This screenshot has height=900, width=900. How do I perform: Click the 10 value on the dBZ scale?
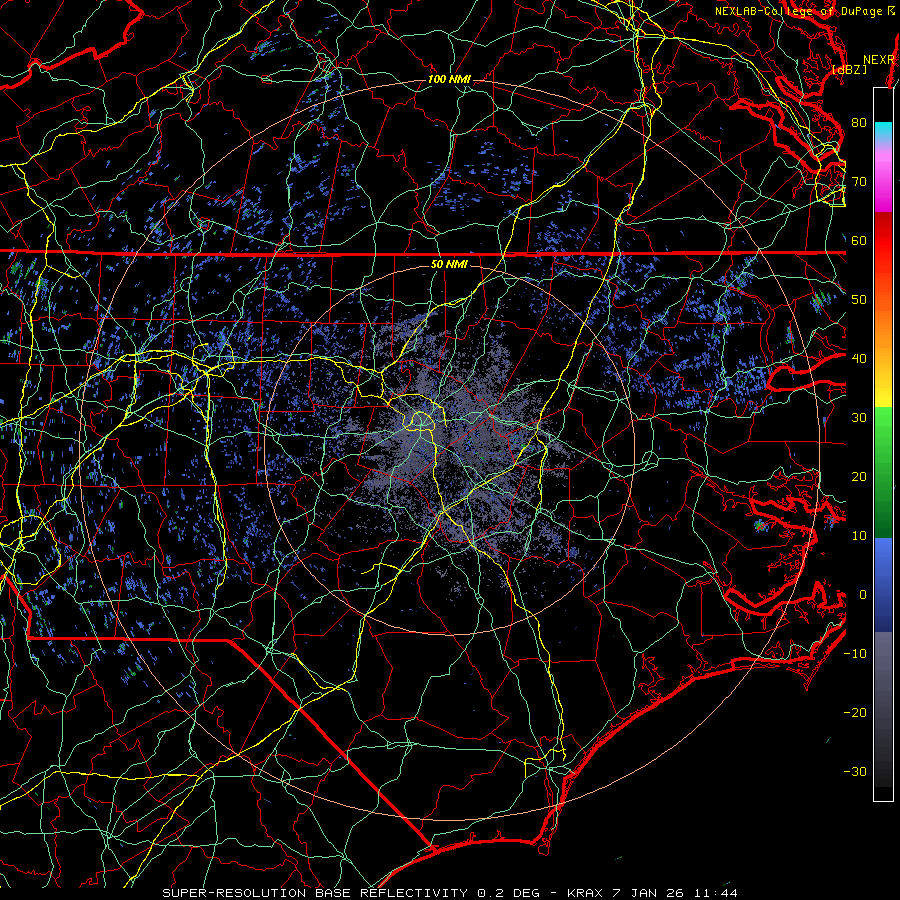(x=859, y=536)
